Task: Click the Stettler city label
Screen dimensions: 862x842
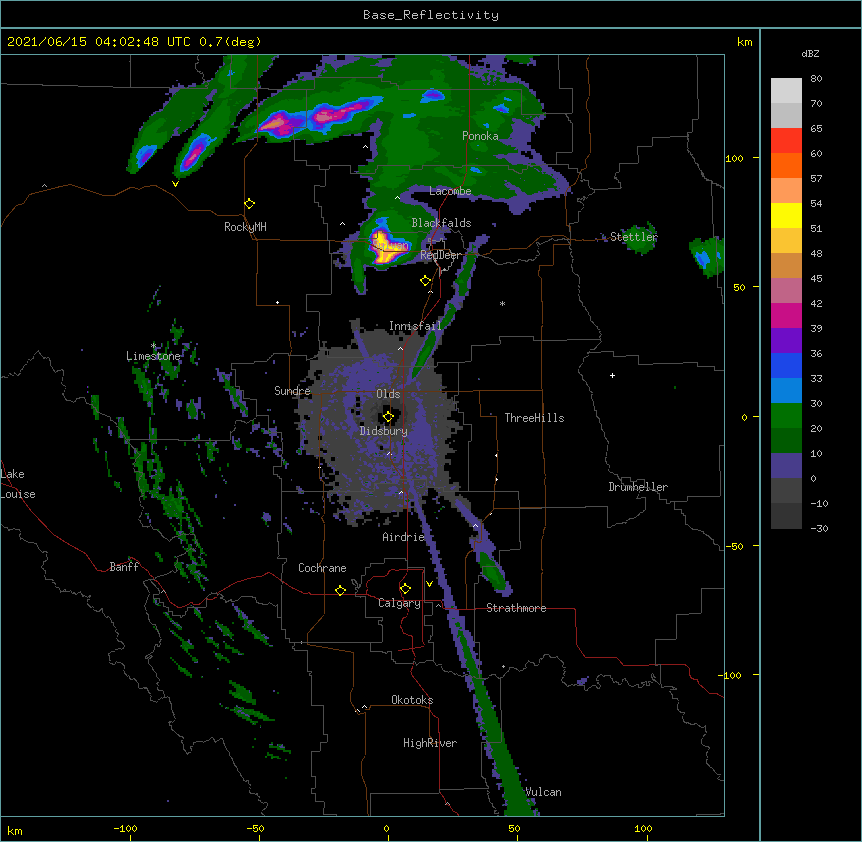Action: click(x=634, y=237)
